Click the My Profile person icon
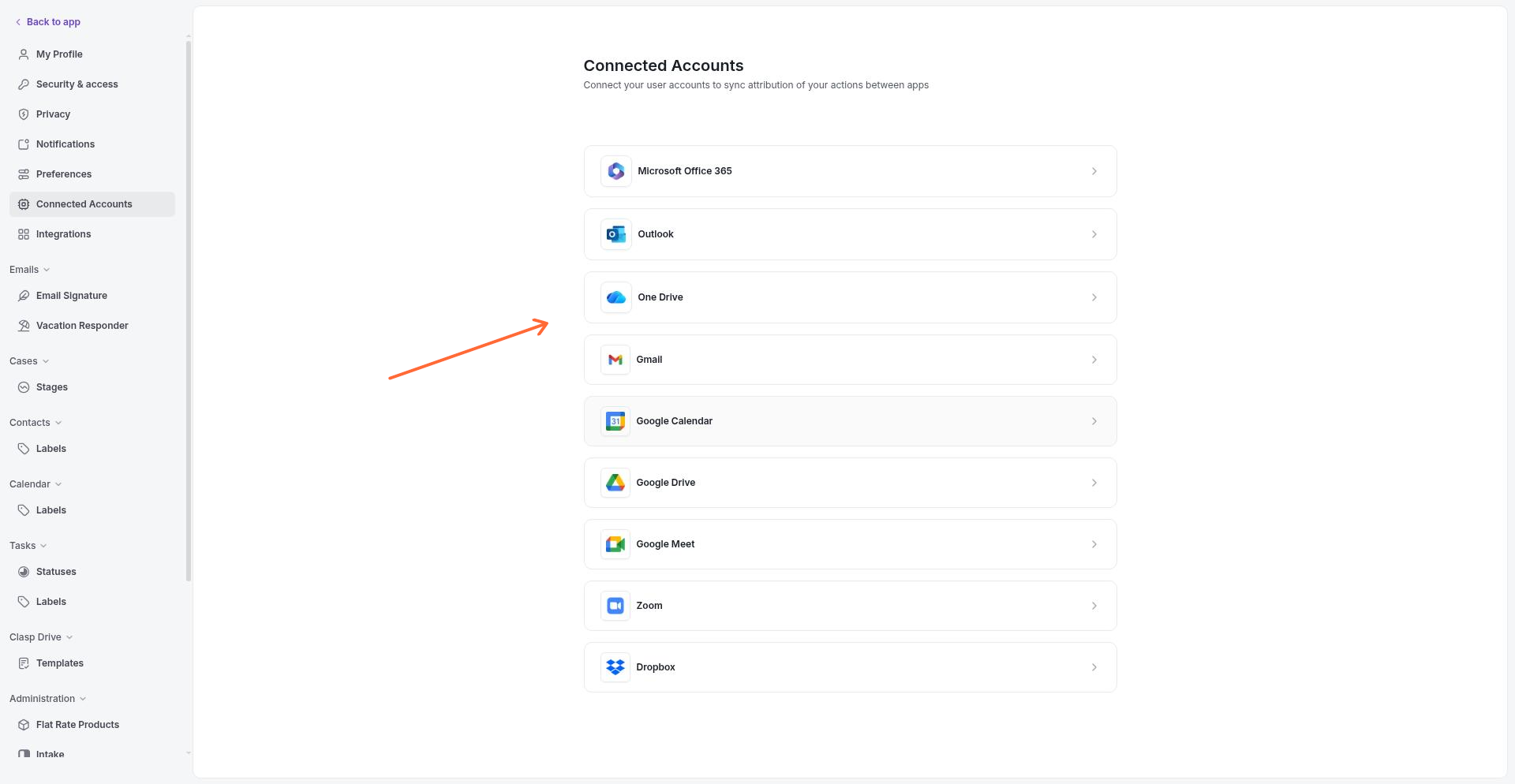1515x784 pixels. [24, 54]
